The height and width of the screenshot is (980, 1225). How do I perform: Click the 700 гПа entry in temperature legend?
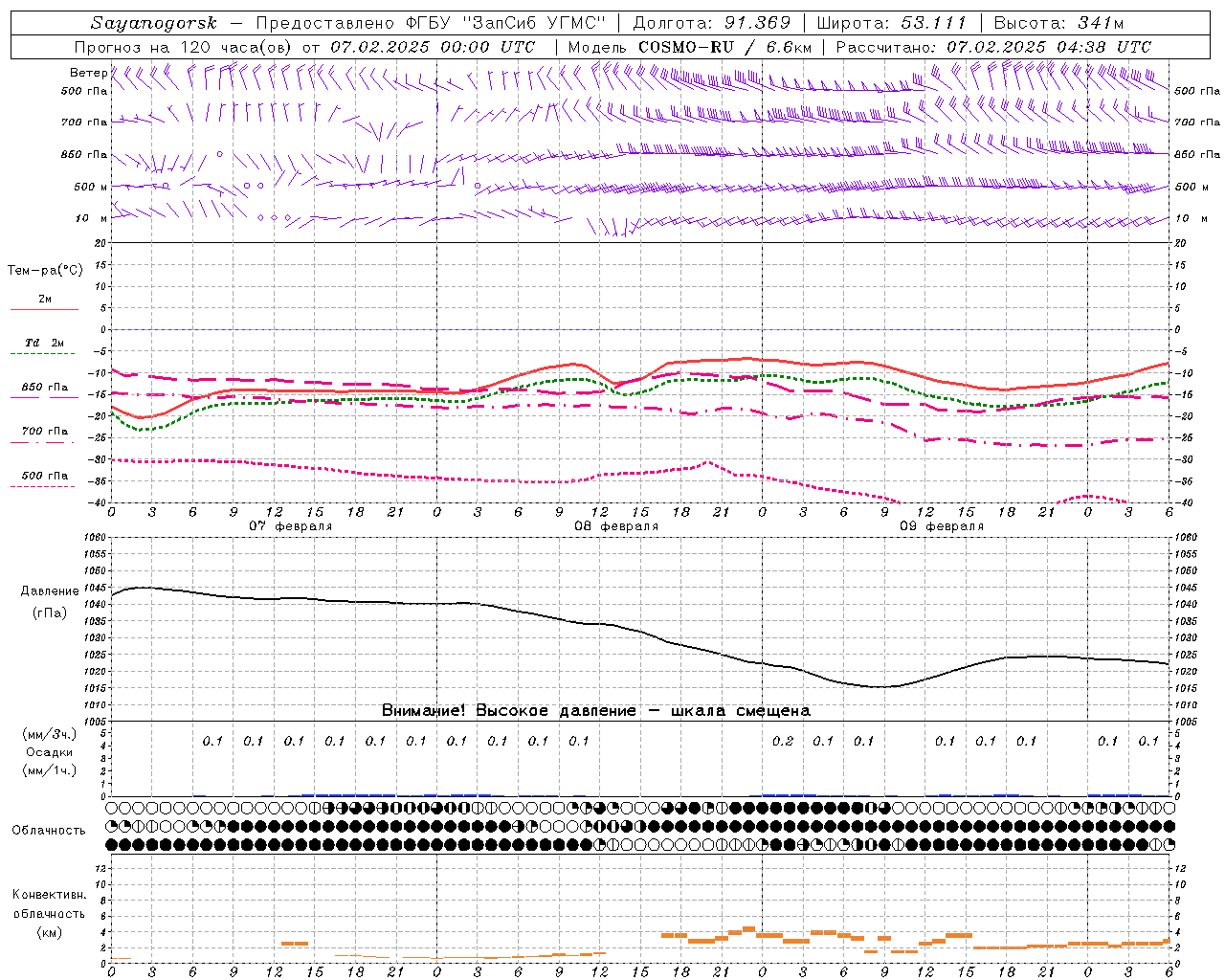[45, 432]
